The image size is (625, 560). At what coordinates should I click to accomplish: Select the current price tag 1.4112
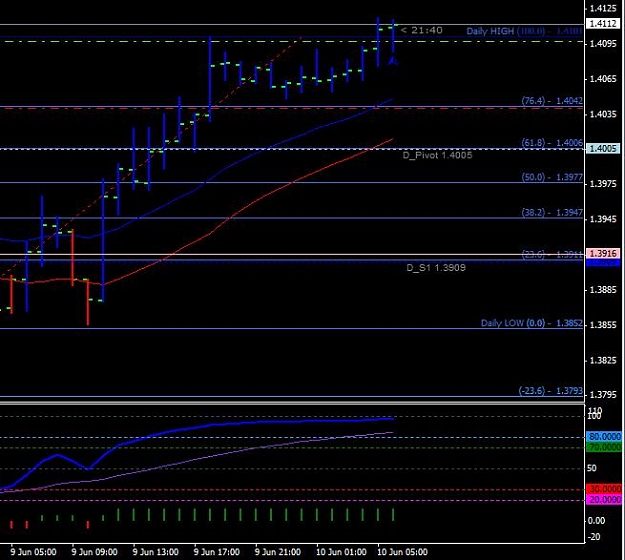pos(603,24)
